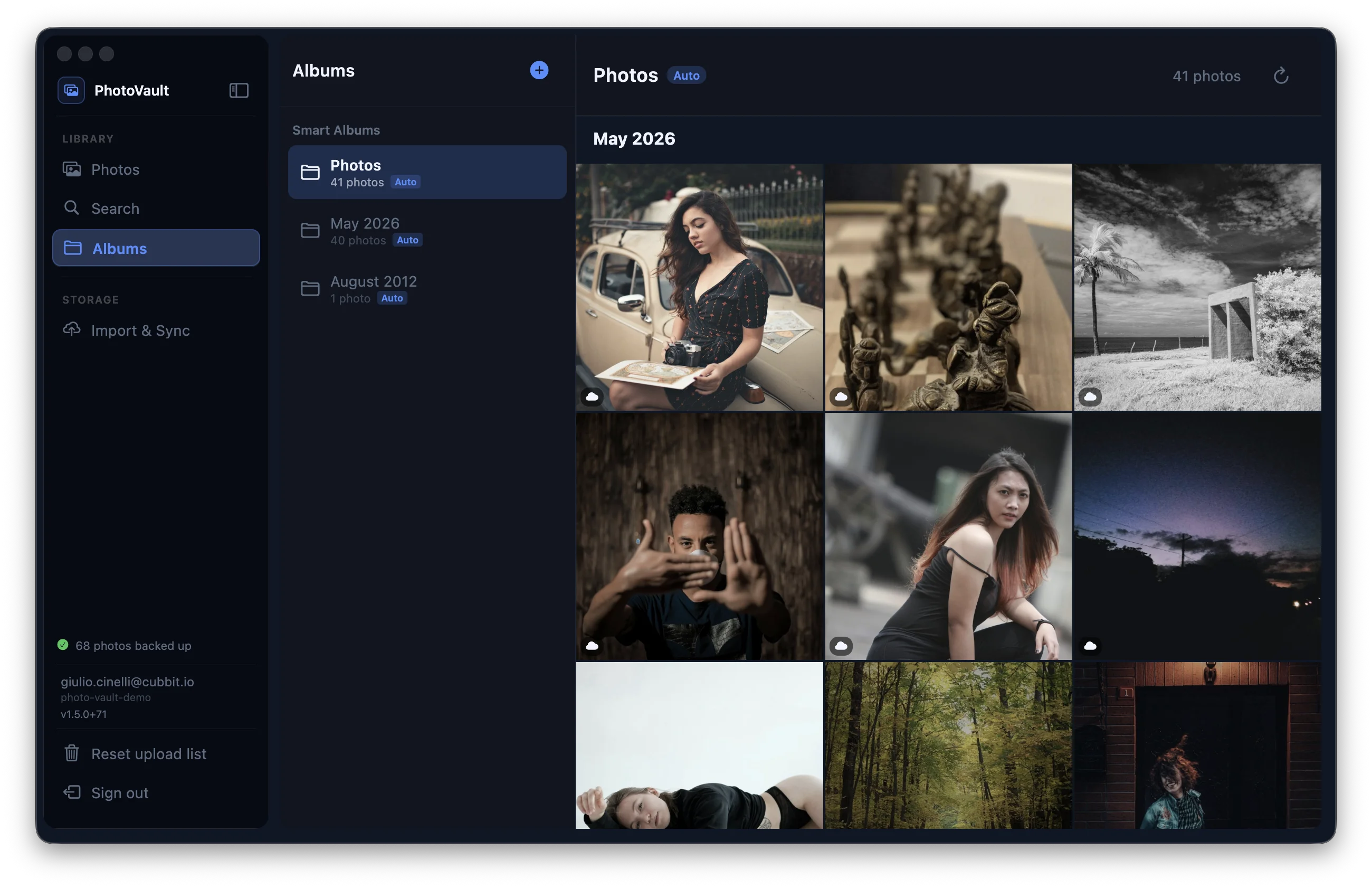Click the refresh icon next to 41 photos
Viewport: 1372px width, 888px height.
pos(1280,75)
